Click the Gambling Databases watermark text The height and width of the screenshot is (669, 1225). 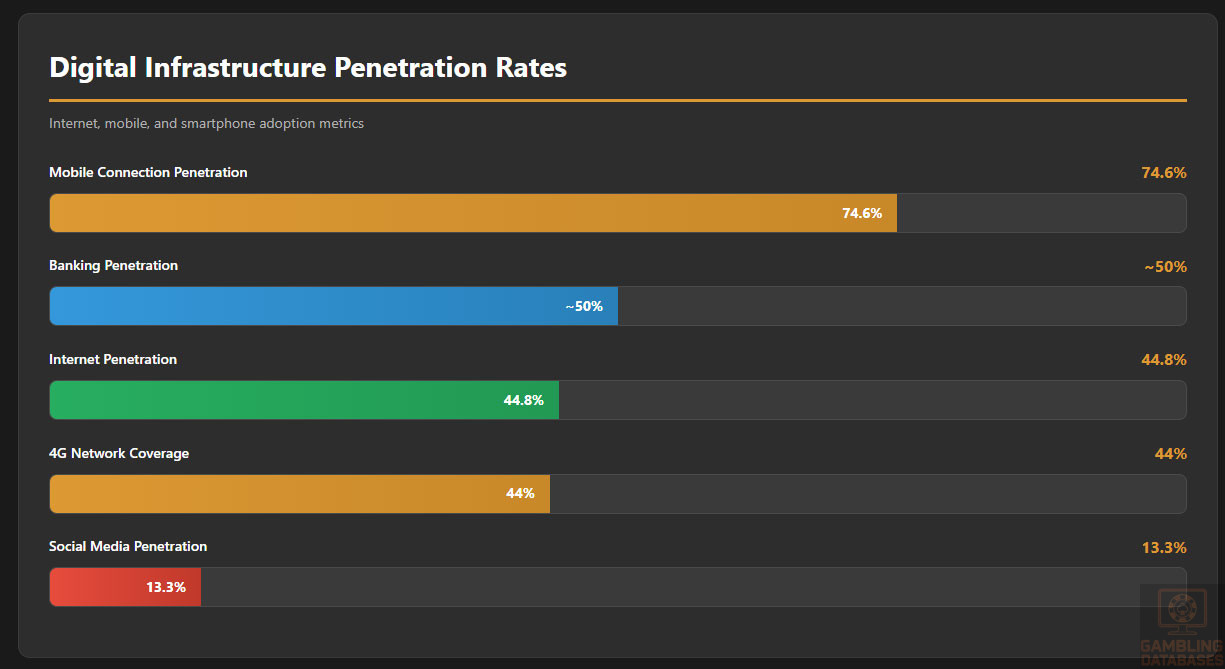(1181, 653)
